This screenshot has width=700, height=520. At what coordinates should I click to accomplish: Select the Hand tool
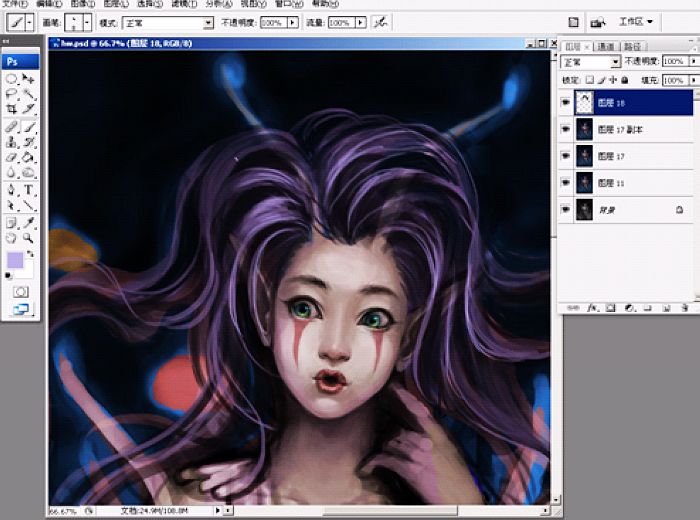point(11,237)
